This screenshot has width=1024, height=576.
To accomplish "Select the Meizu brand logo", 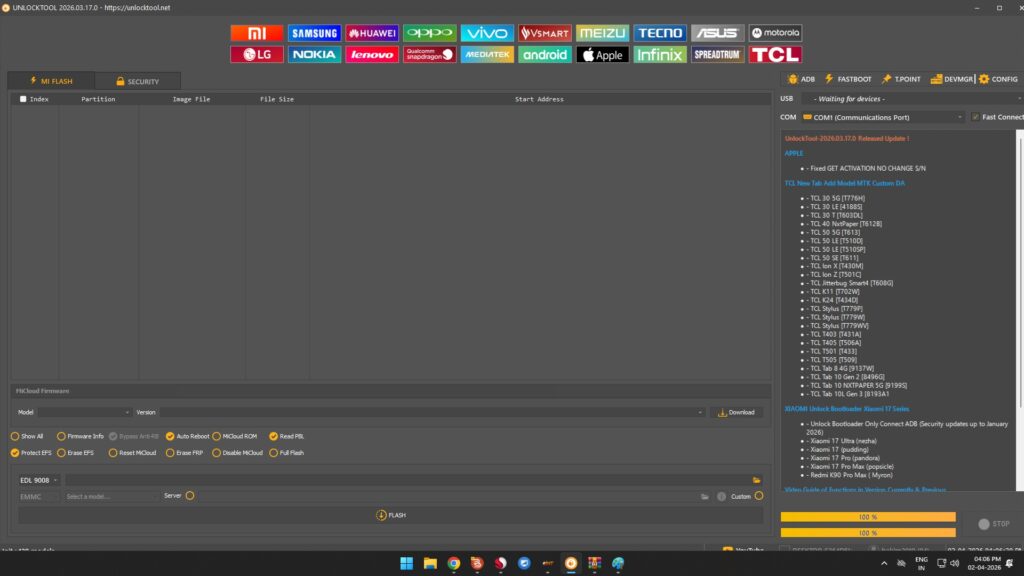I will (x=602, y=33).
